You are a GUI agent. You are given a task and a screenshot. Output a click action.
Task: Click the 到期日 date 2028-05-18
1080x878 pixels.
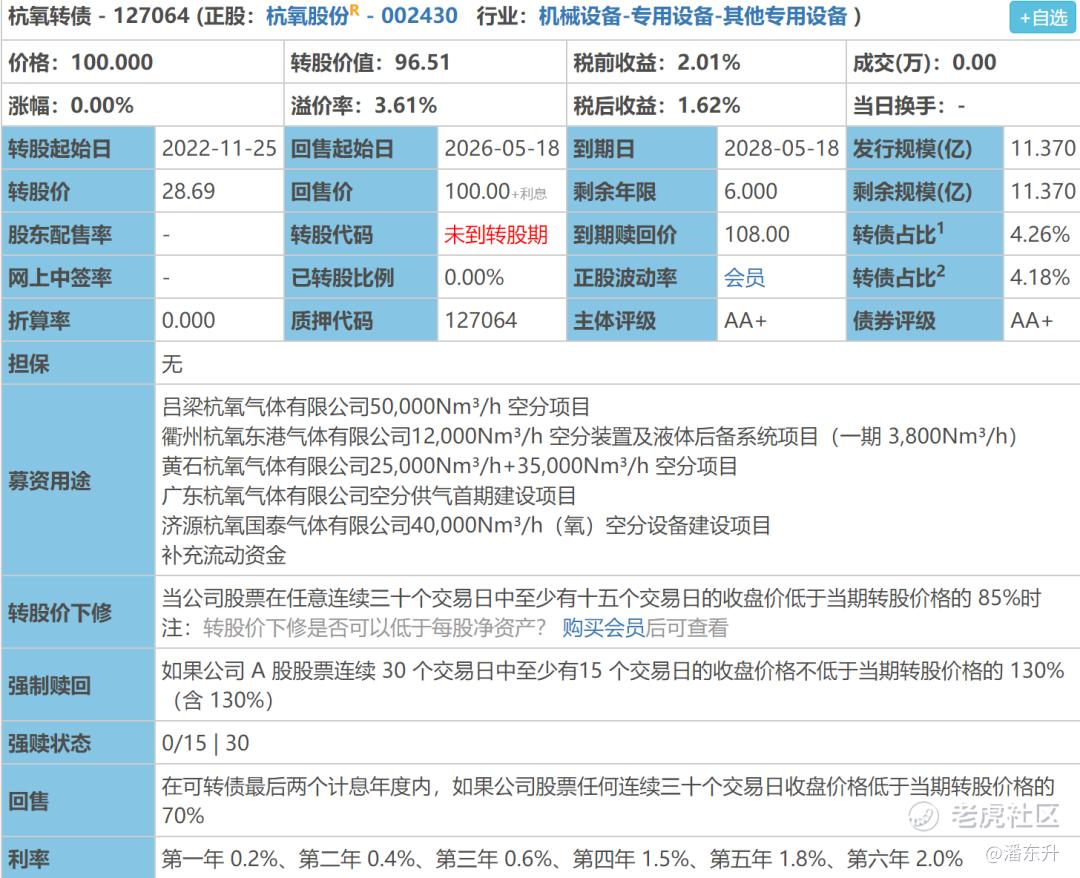coord(781,148)
